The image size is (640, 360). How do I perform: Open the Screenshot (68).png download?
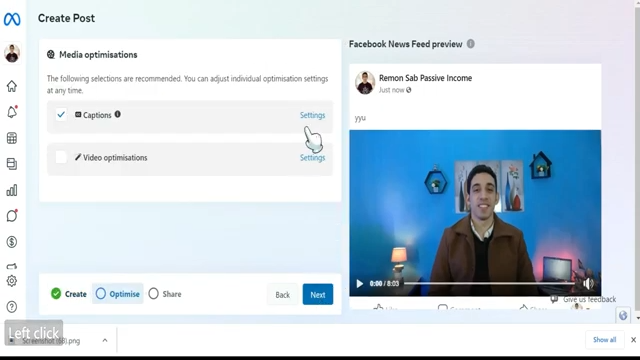coord(51,341)
